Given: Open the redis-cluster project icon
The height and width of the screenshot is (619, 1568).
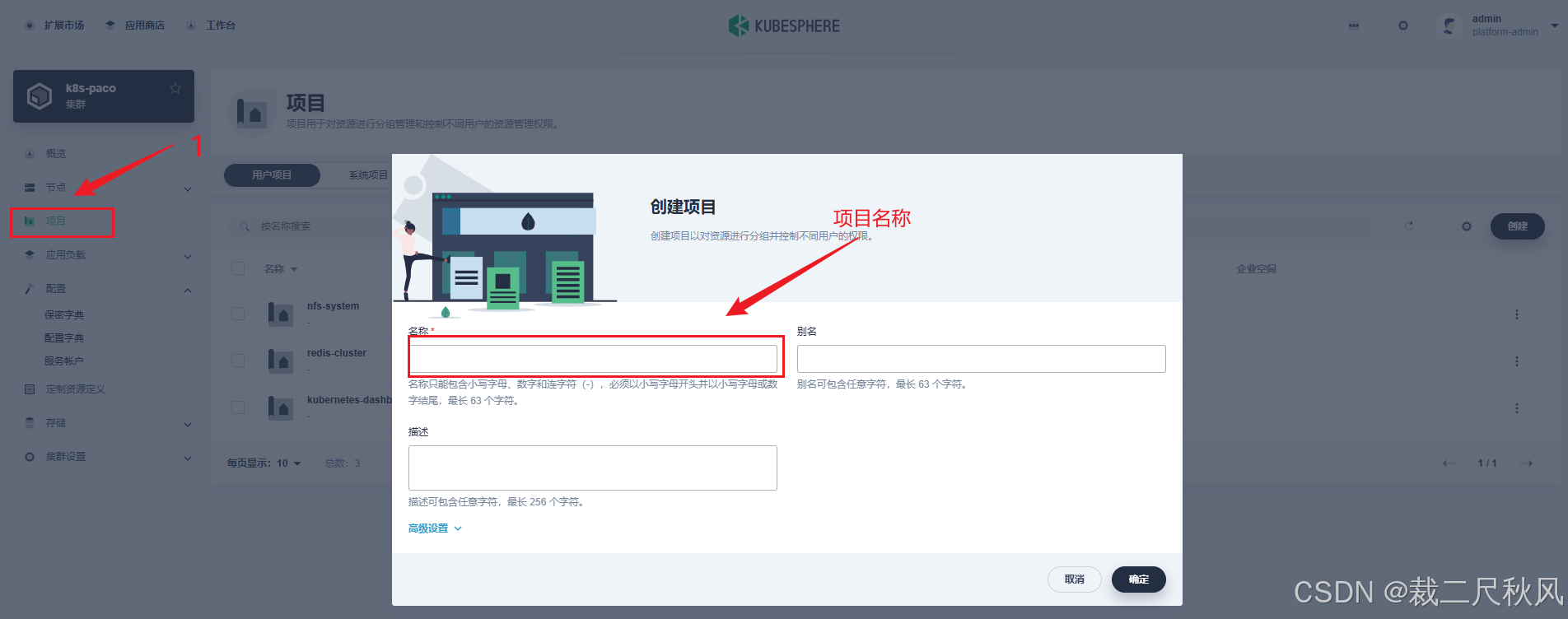Looking at the screenshot, I should pyautogui.click(x=281, y=361).
